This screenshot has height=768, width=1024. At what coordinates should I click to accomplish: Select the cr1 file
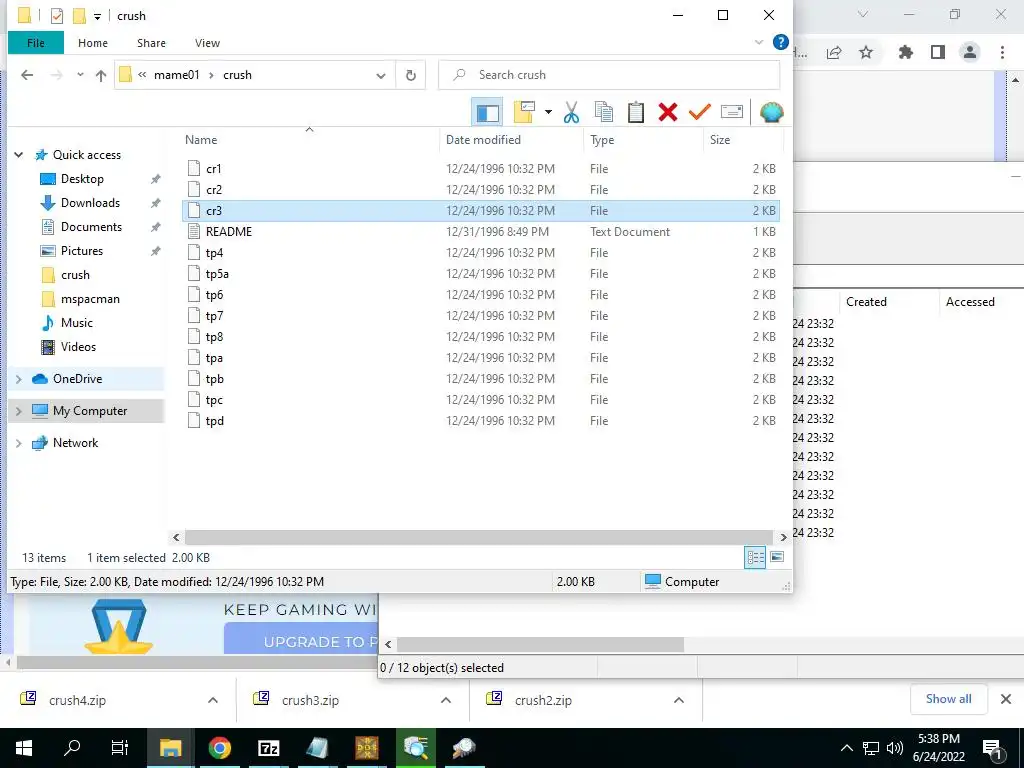coord(481,168)
